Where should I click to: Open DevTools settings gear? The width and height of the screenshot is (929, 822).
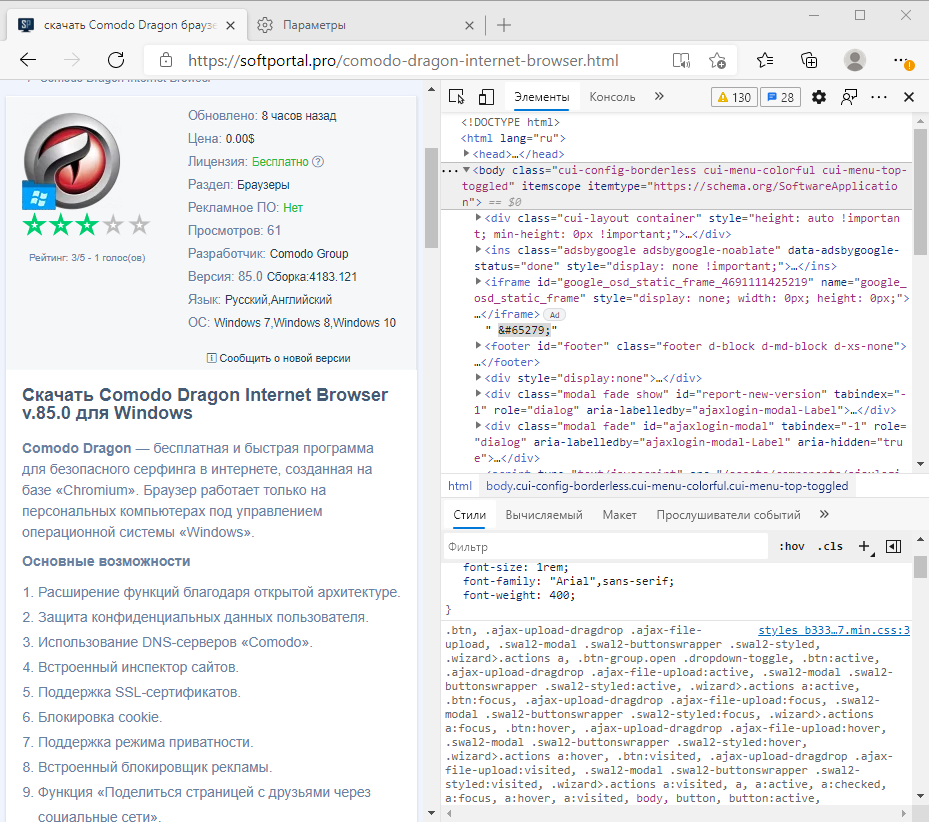pyautogui.click(x=819, y=97)
